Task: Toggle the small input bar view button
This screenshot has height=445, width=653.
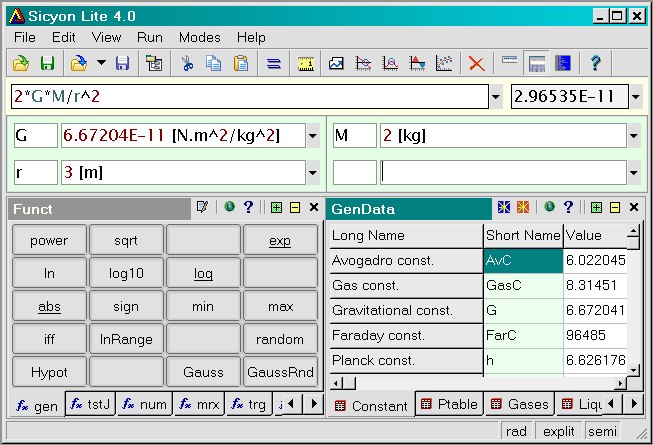Action: tap(509, 61)
